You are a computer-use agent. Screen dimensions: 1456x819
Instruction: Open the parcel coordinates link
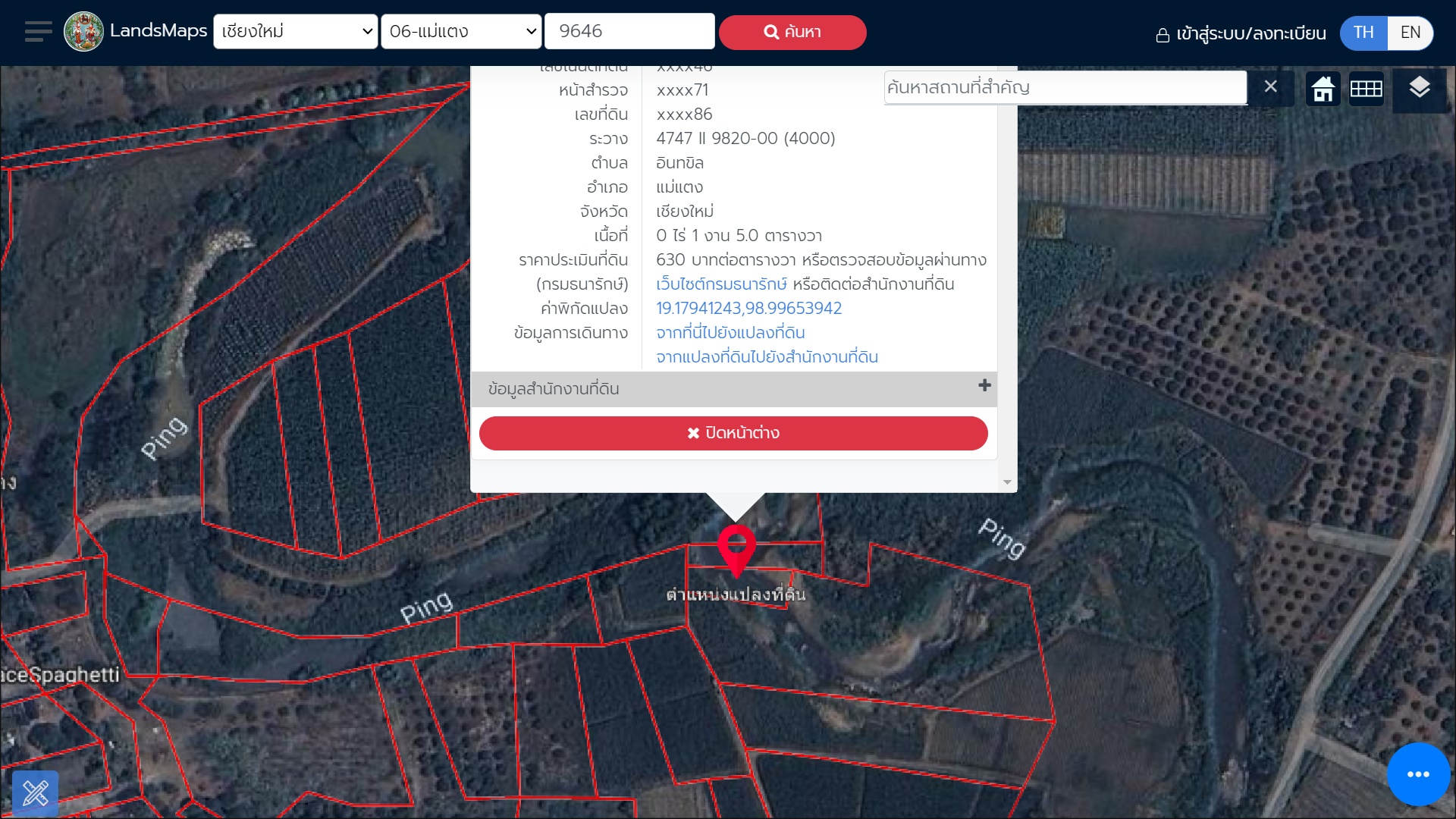748,309
